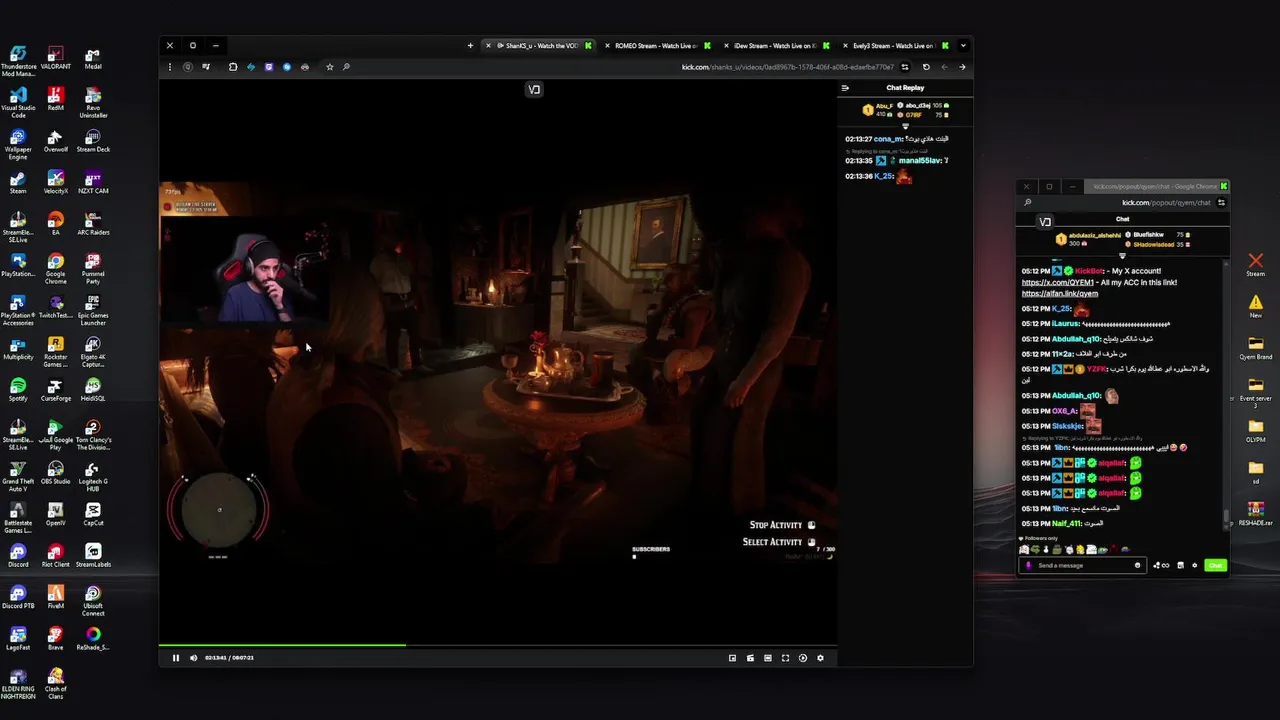
Task: Open Riot Client desktop shortcut
Action: click(x=56, y=556)
